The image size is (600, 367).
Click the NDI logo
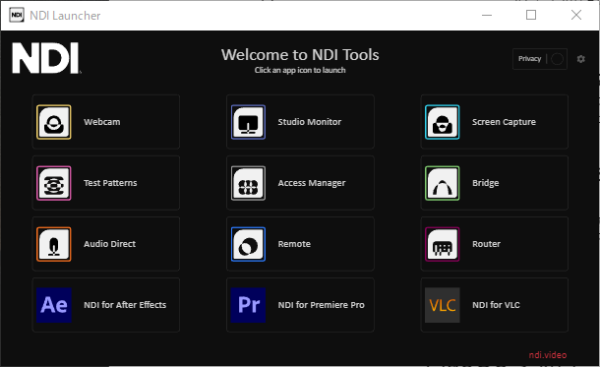[x=46, y=58]
